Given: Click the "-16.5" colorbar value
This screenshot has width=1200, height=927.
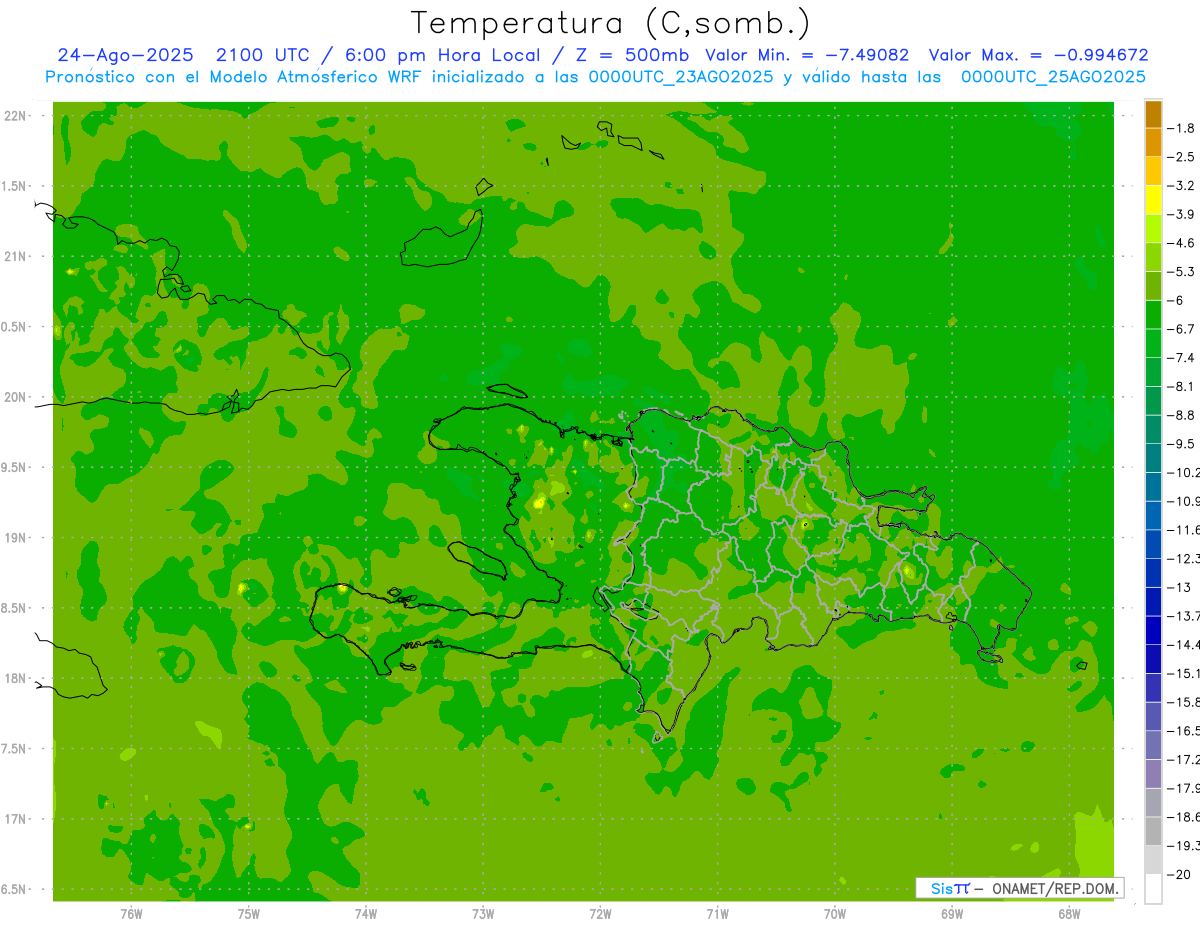Looking at the screenshot, I should [x=1184, y=731].
